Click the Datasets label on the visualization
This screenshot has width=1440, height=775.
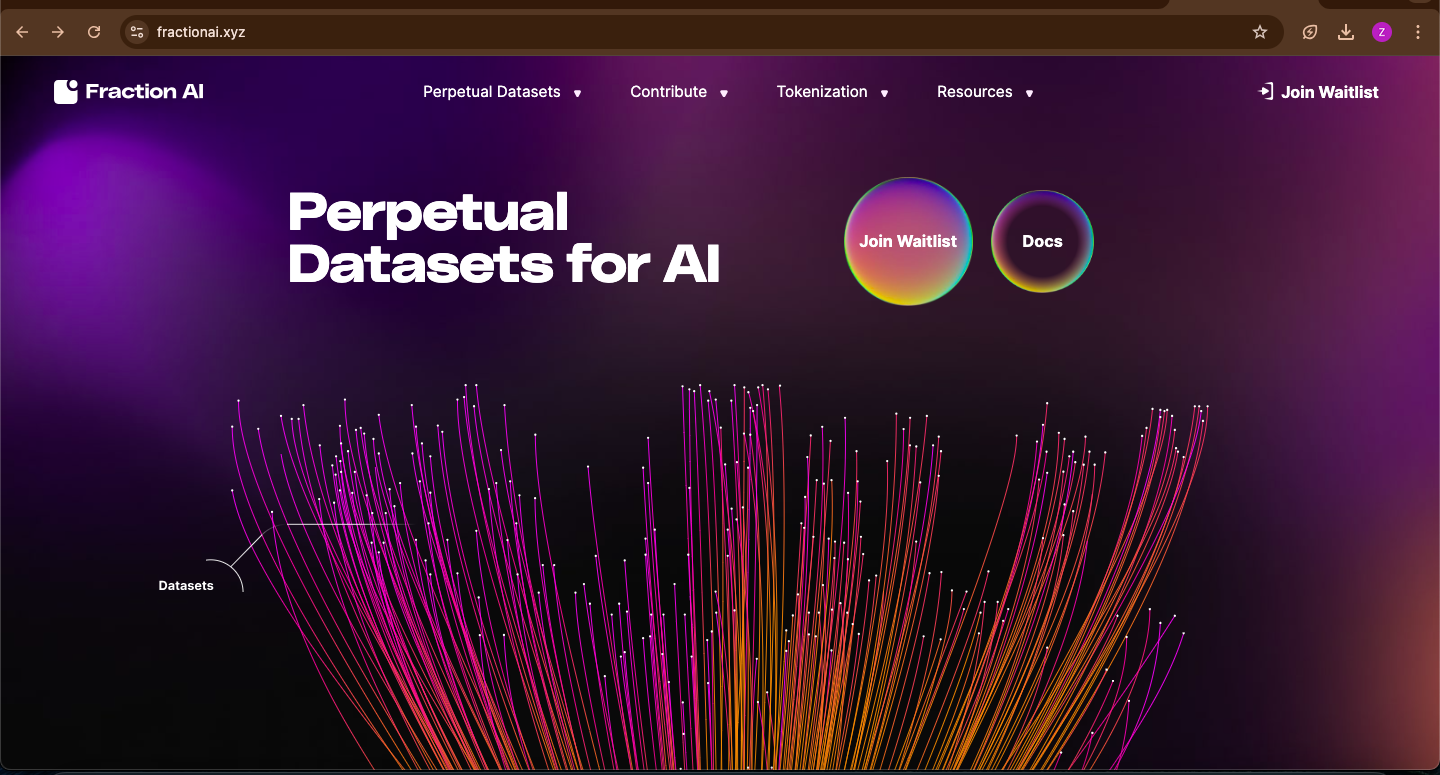tap(186, 585)
